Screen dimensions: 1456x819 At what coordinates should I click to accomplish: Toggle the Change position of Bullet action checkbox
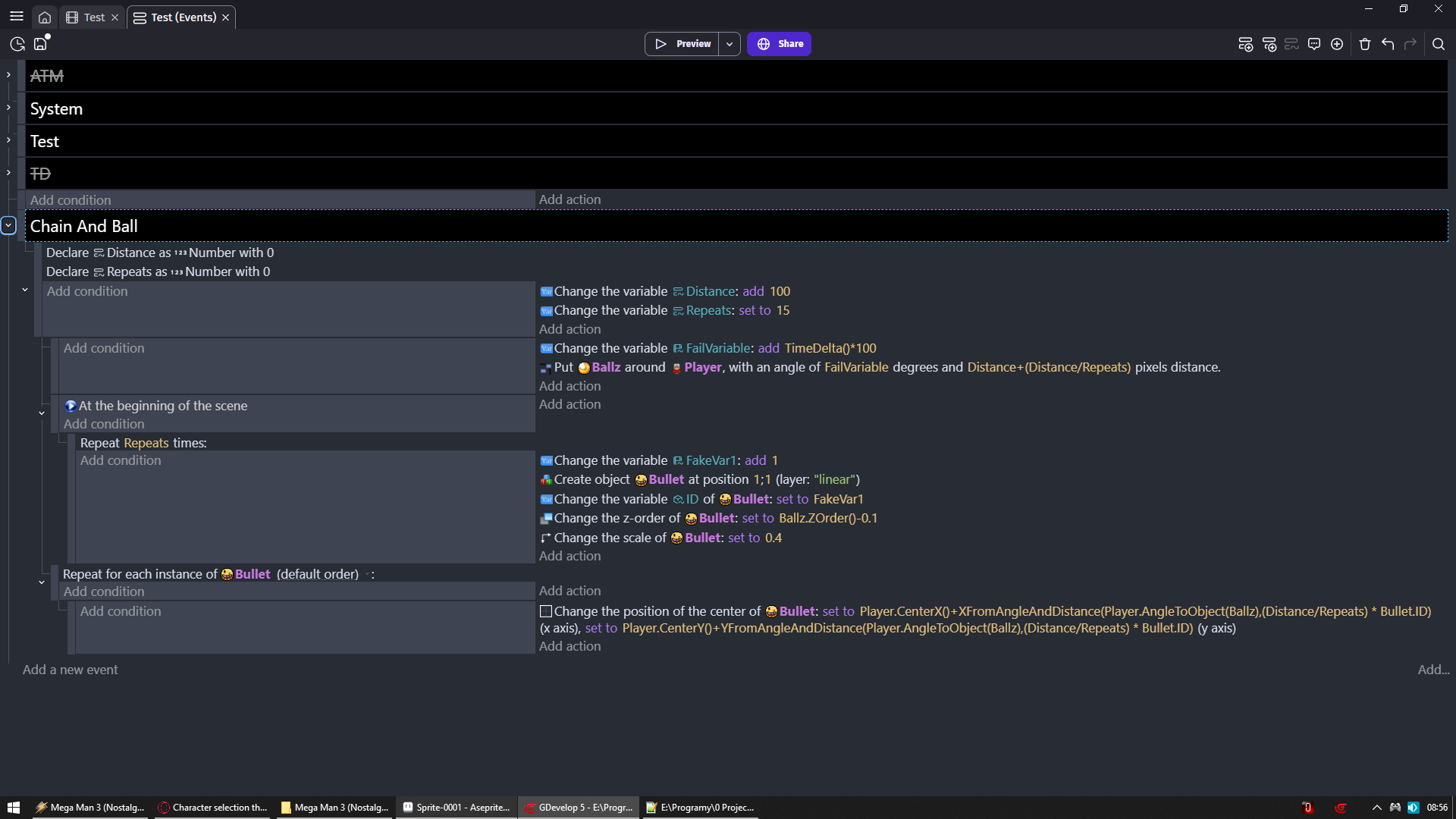tap(546, 611)
